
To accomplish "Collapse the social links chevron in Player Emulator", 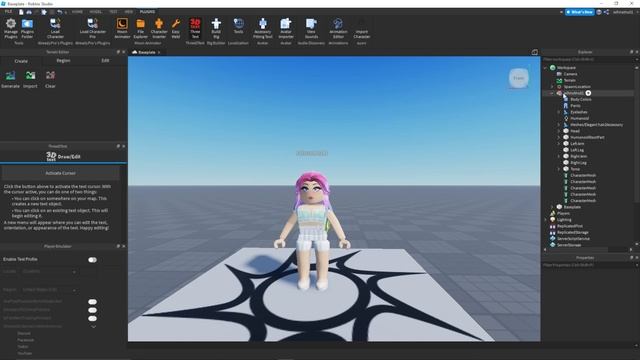I will (x=93, y=327).
